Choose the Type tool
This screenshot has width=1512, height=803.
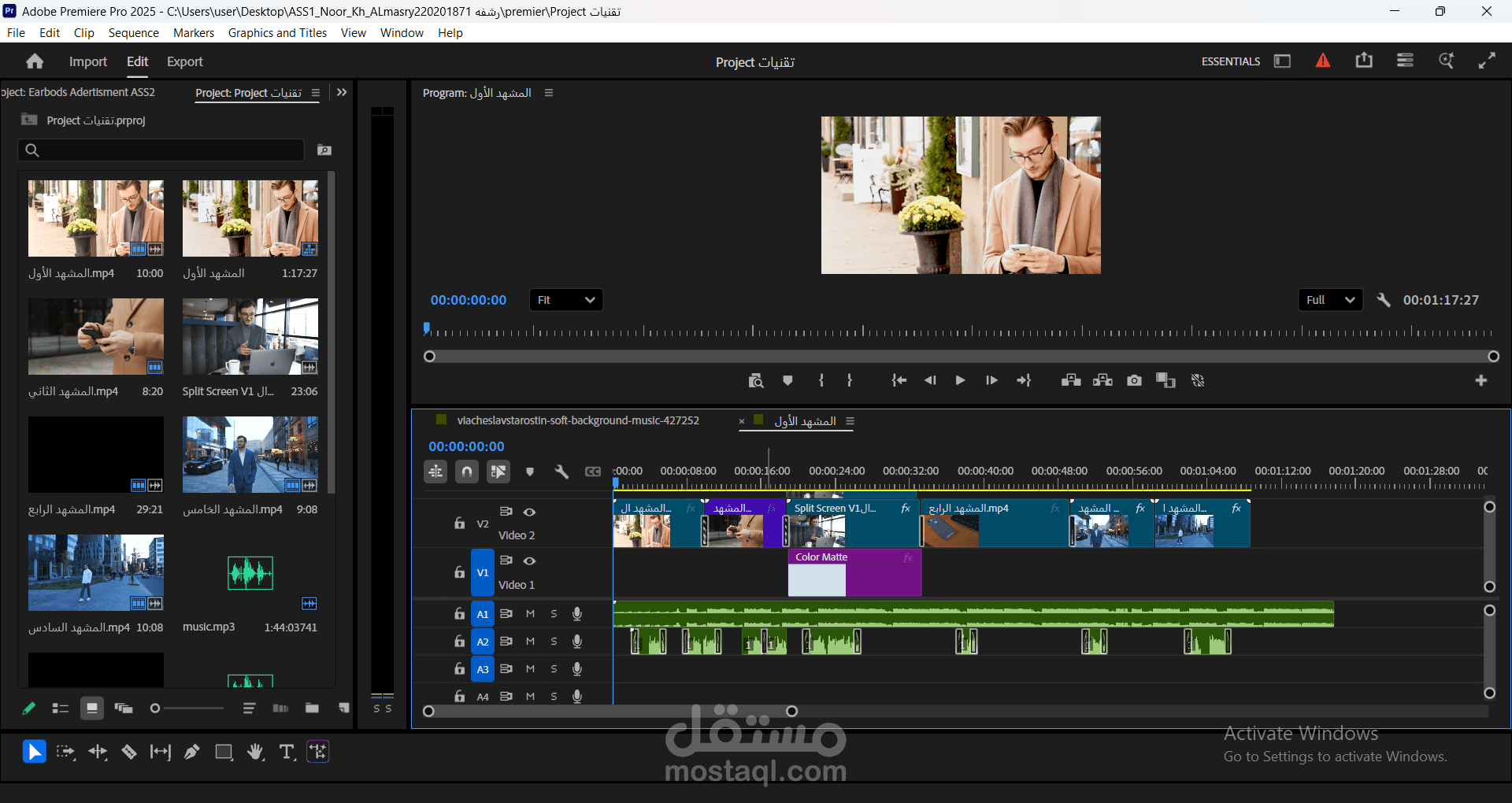[287, 753]
